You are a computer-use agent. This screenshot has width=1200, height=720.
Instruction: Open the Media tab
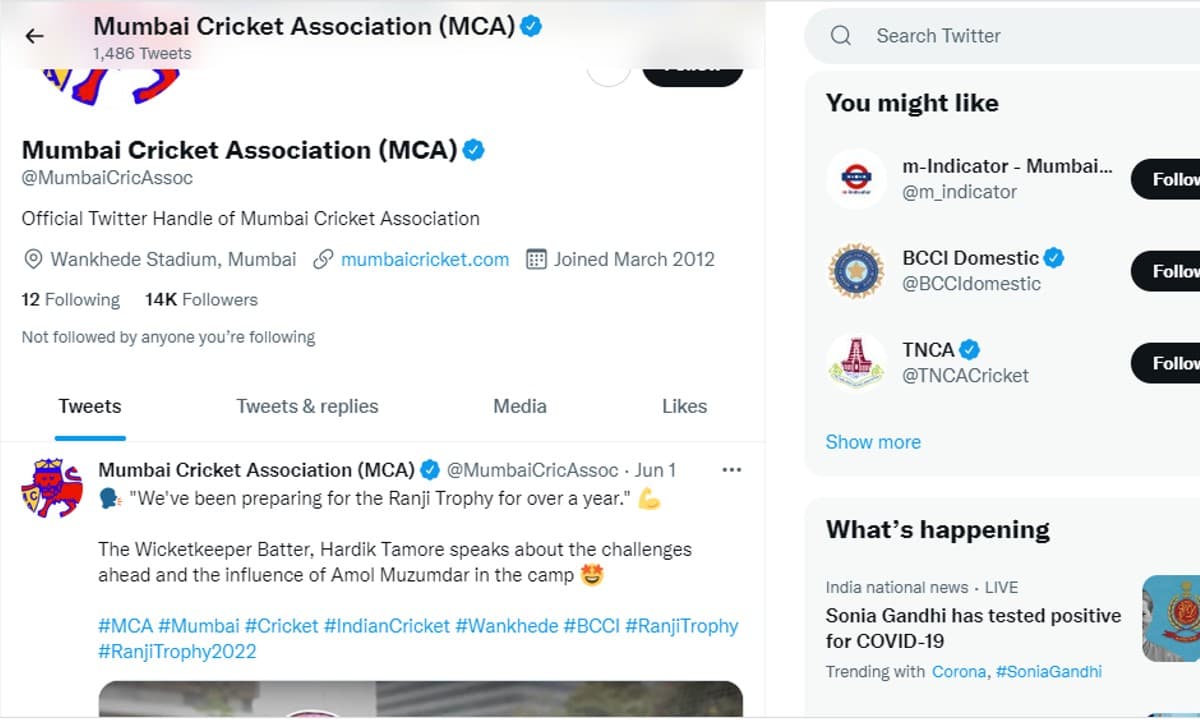coord(520,406)
